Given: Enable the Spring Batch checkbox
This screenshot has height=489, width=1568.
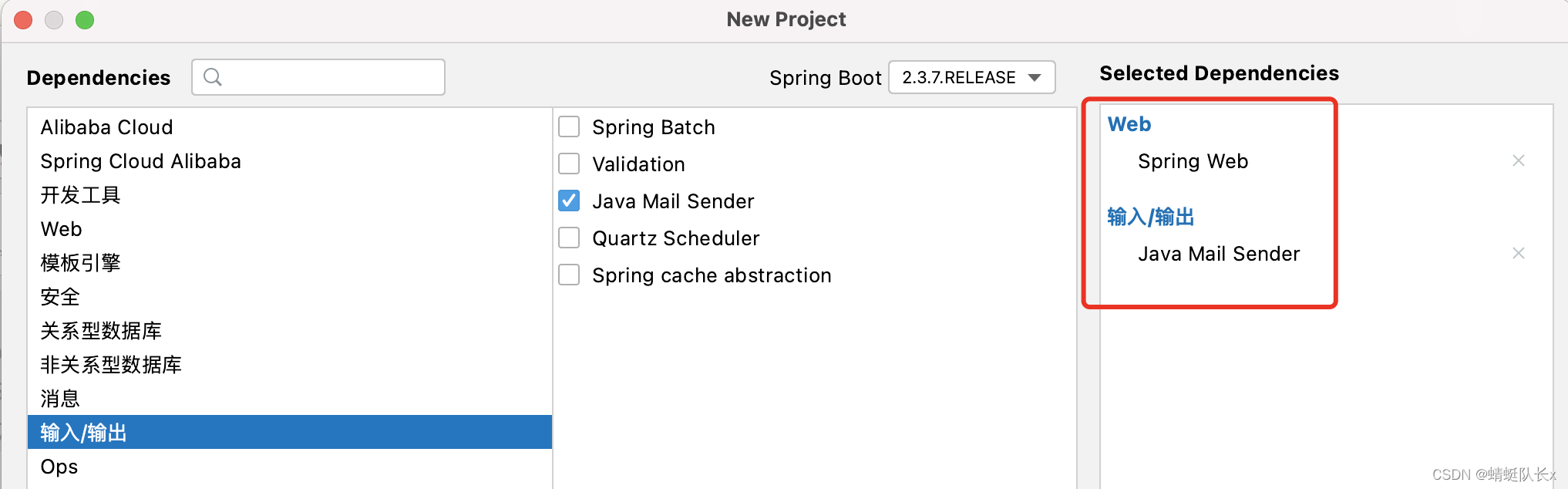Looking at the screenshot, I should click(x=569, y=126).
